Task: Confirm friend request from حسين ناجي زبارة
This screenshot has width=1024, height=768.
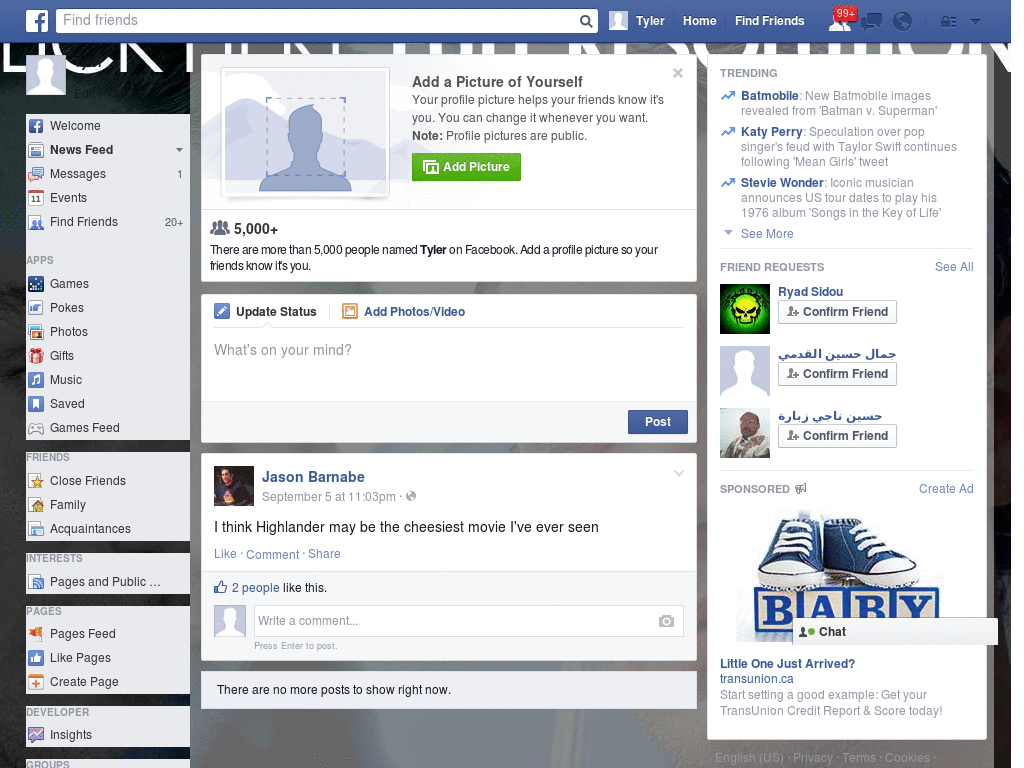Action: click(x=837, y=436)
